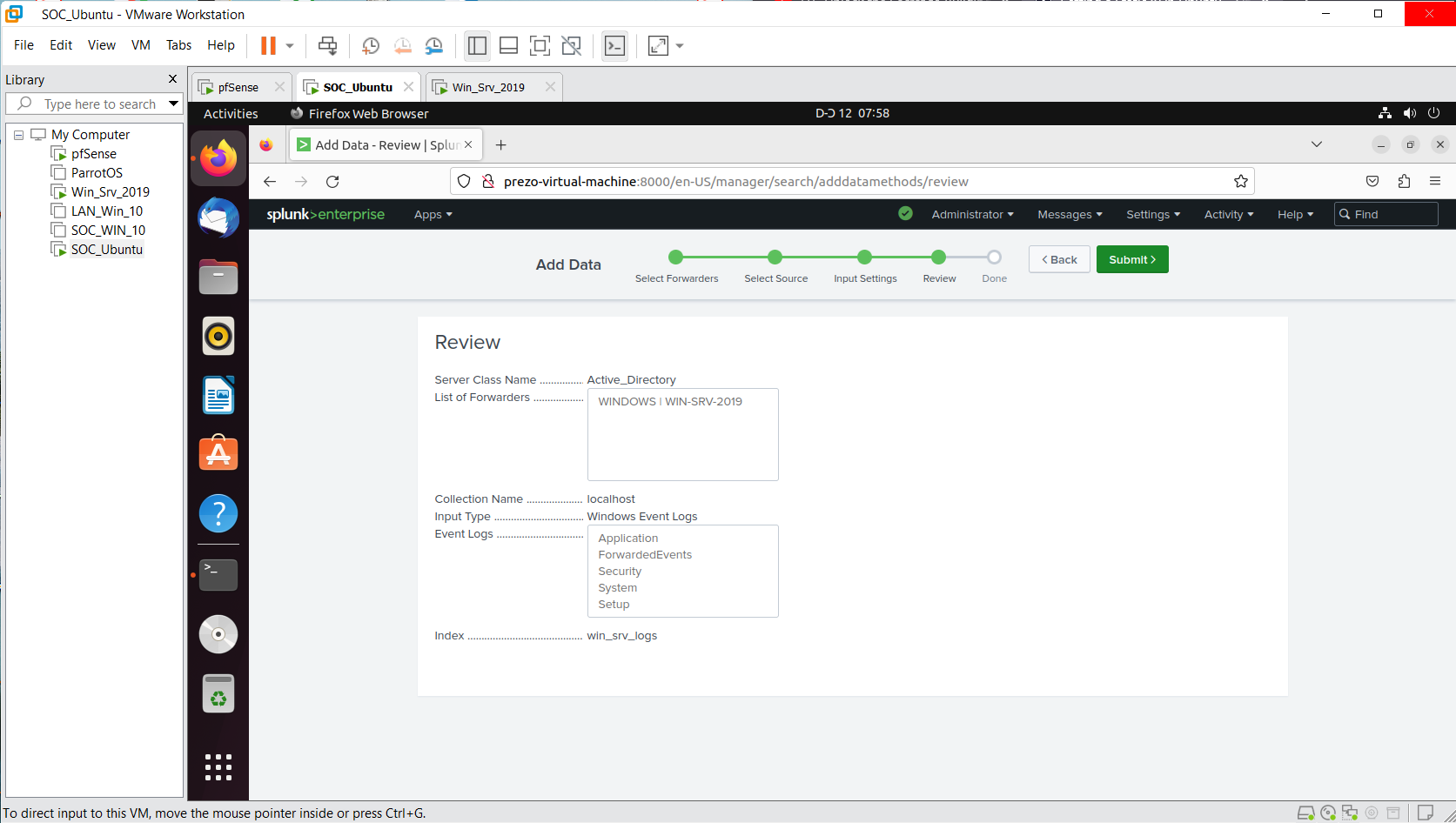
Task: Click the Splunk Find search box
Action: pyautogui.click(x=1386, y=215)
